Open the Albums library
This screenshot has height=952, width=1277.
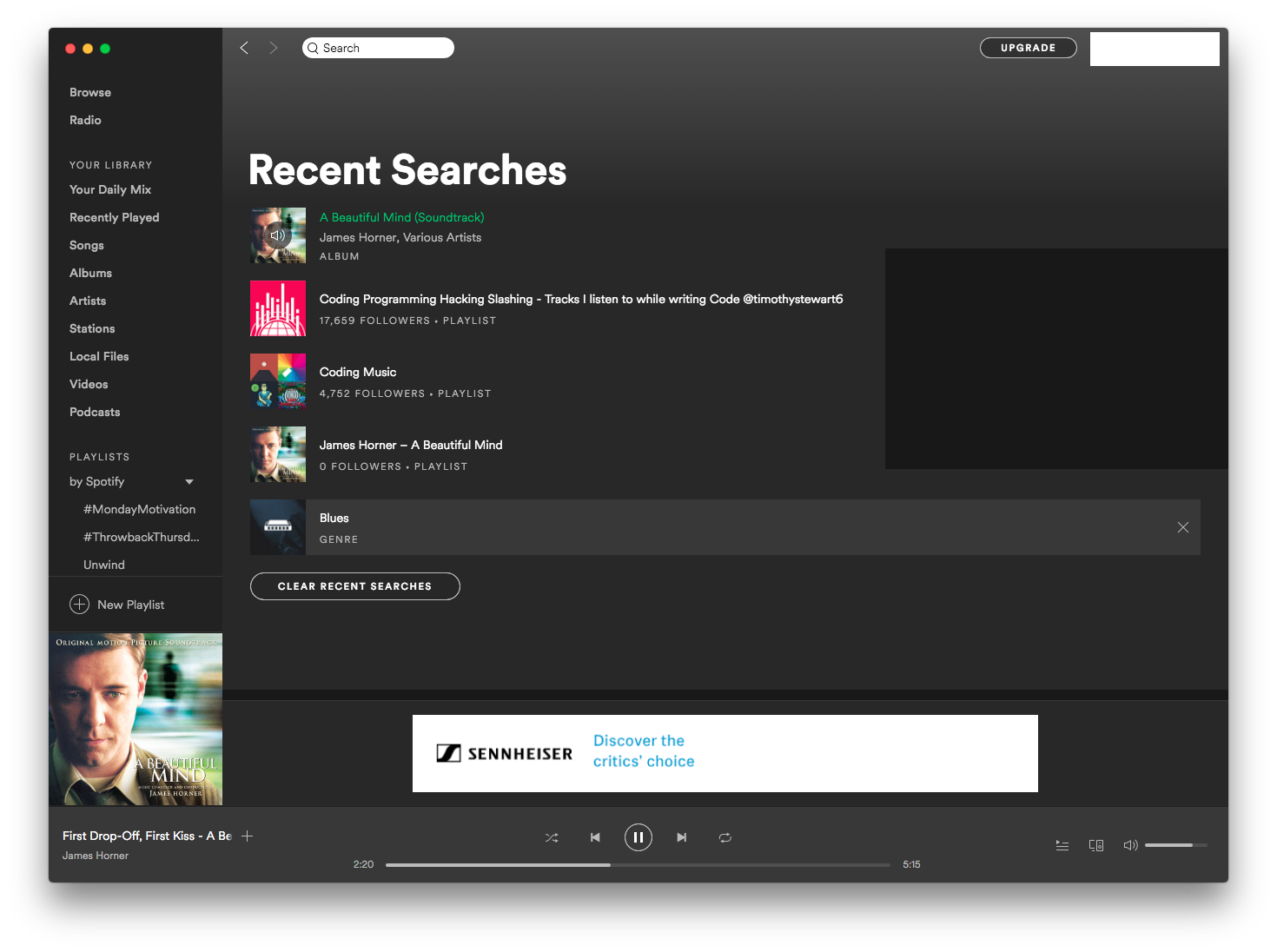coord(90,273)
